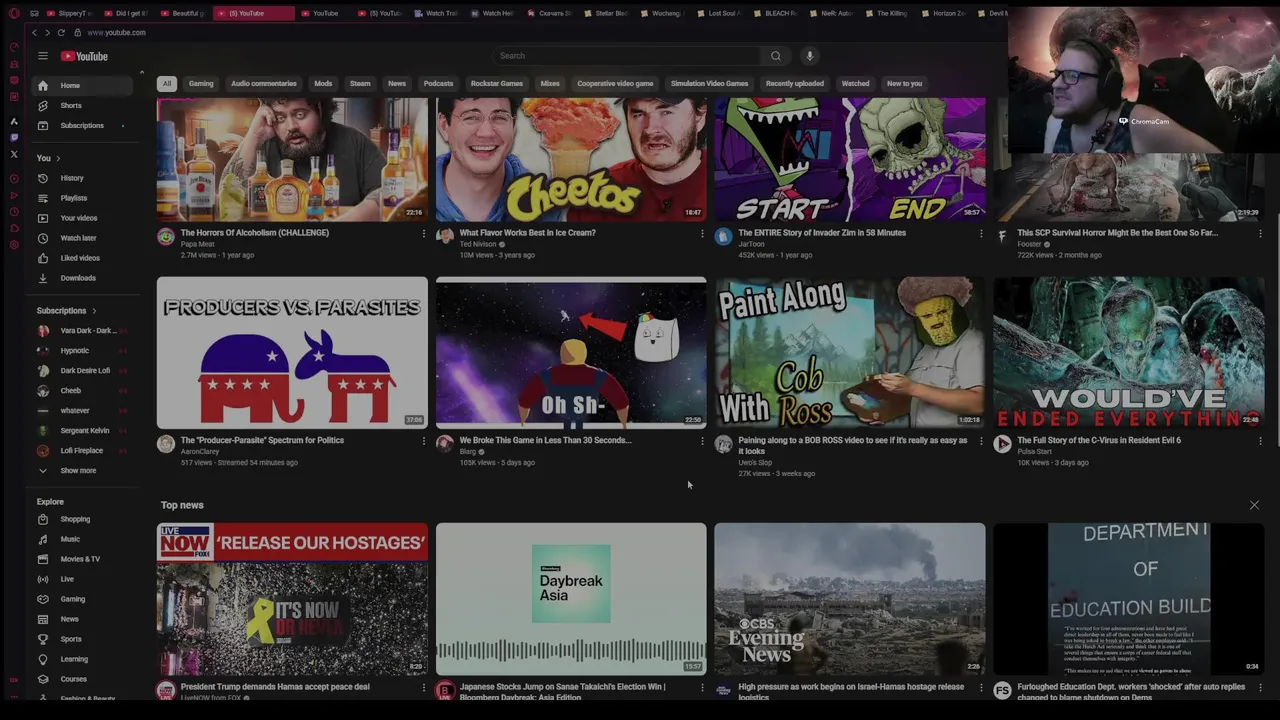The width and height of the screenshot is (1280, 720).
Task: Click the browser back arrow
Action: (34, 33)
